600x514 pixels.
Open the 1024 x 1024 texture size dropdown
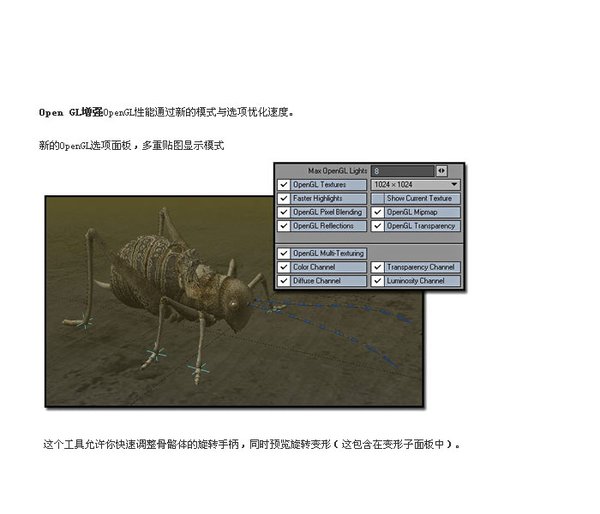[x=415, y=185]
